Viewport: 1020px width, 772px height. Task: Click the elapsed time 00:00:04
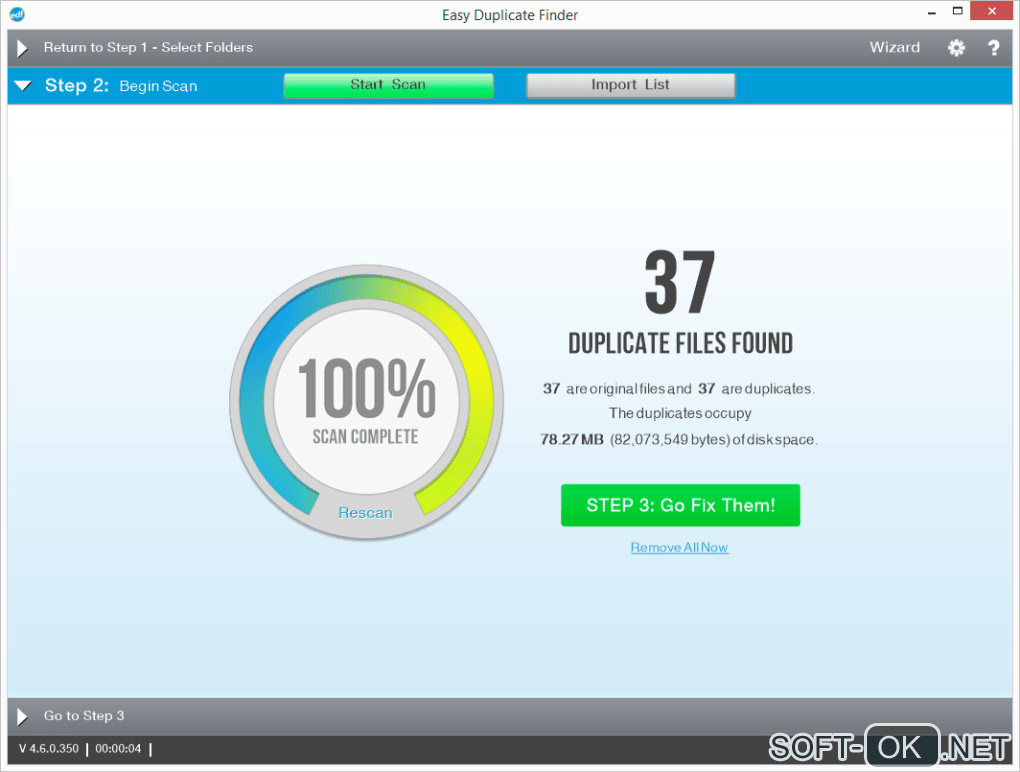tap(118, 749)
